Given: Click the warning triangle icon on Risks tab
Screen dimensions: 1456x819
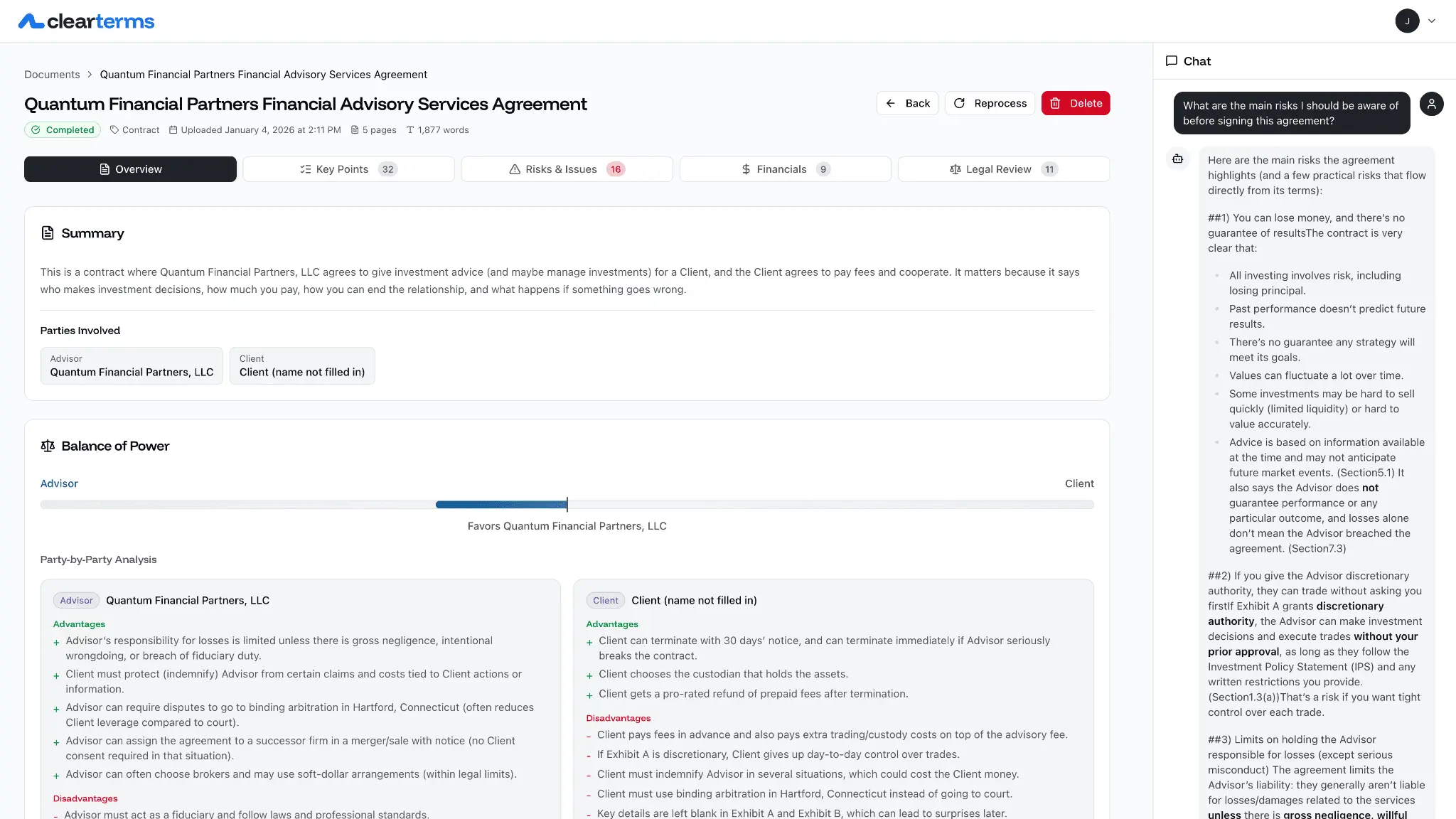Looking at the screenshot, I should tap(515, 169).
